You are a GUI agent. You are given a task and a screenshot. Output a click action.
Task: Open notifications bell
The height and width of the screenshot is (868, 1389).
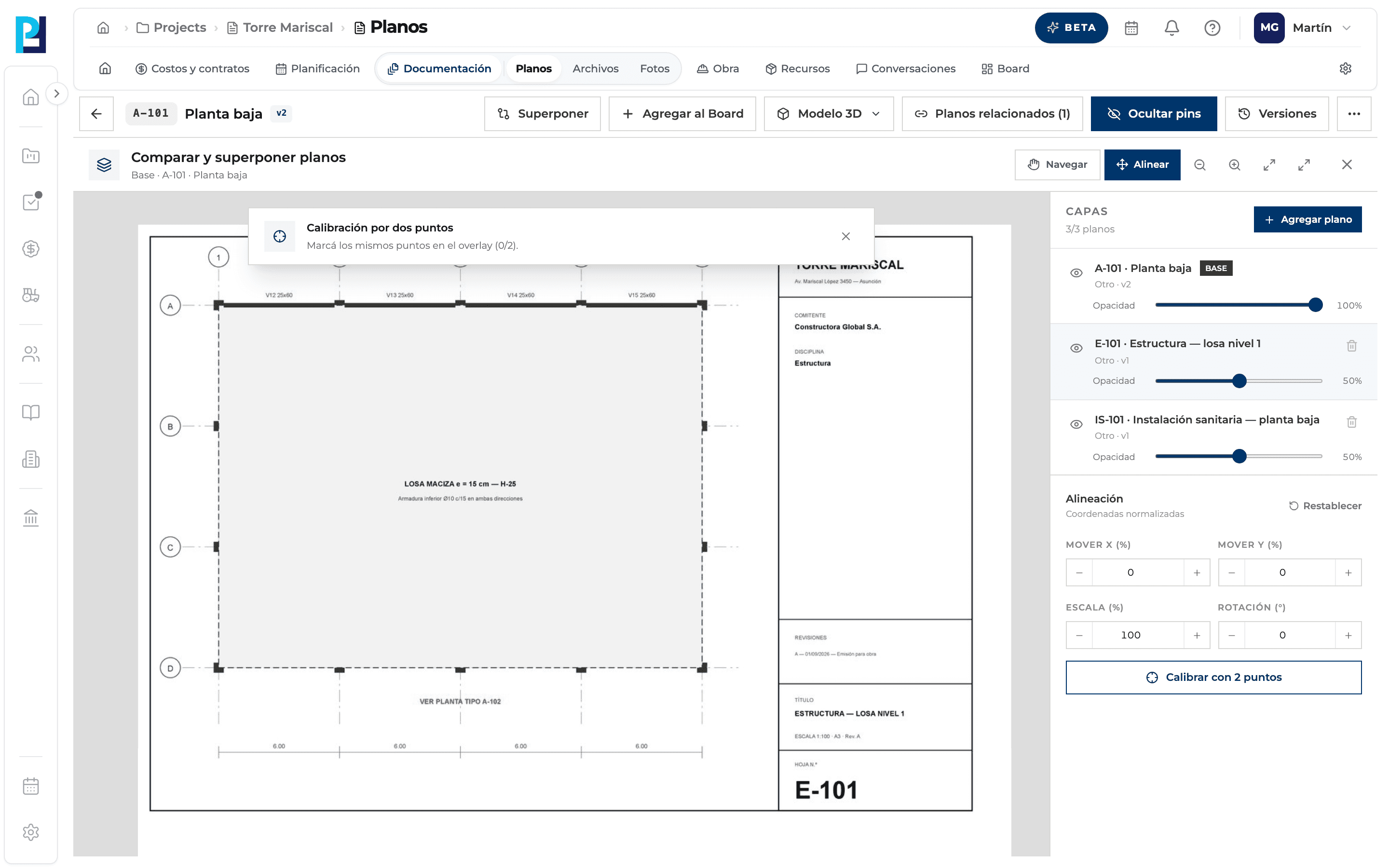(1171, 27)
